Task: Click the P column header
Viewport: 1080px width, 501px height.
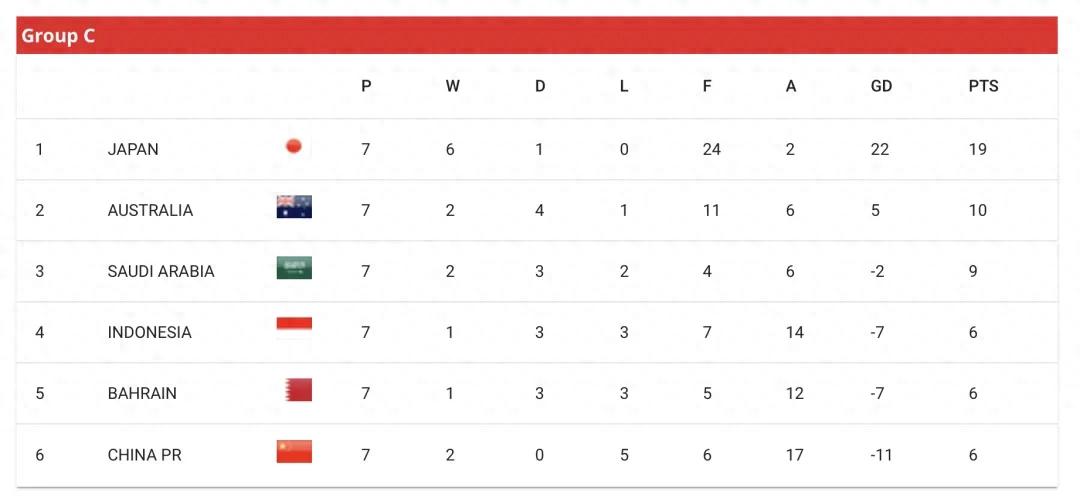Action: pyautogui.click(x=366, y=86)
